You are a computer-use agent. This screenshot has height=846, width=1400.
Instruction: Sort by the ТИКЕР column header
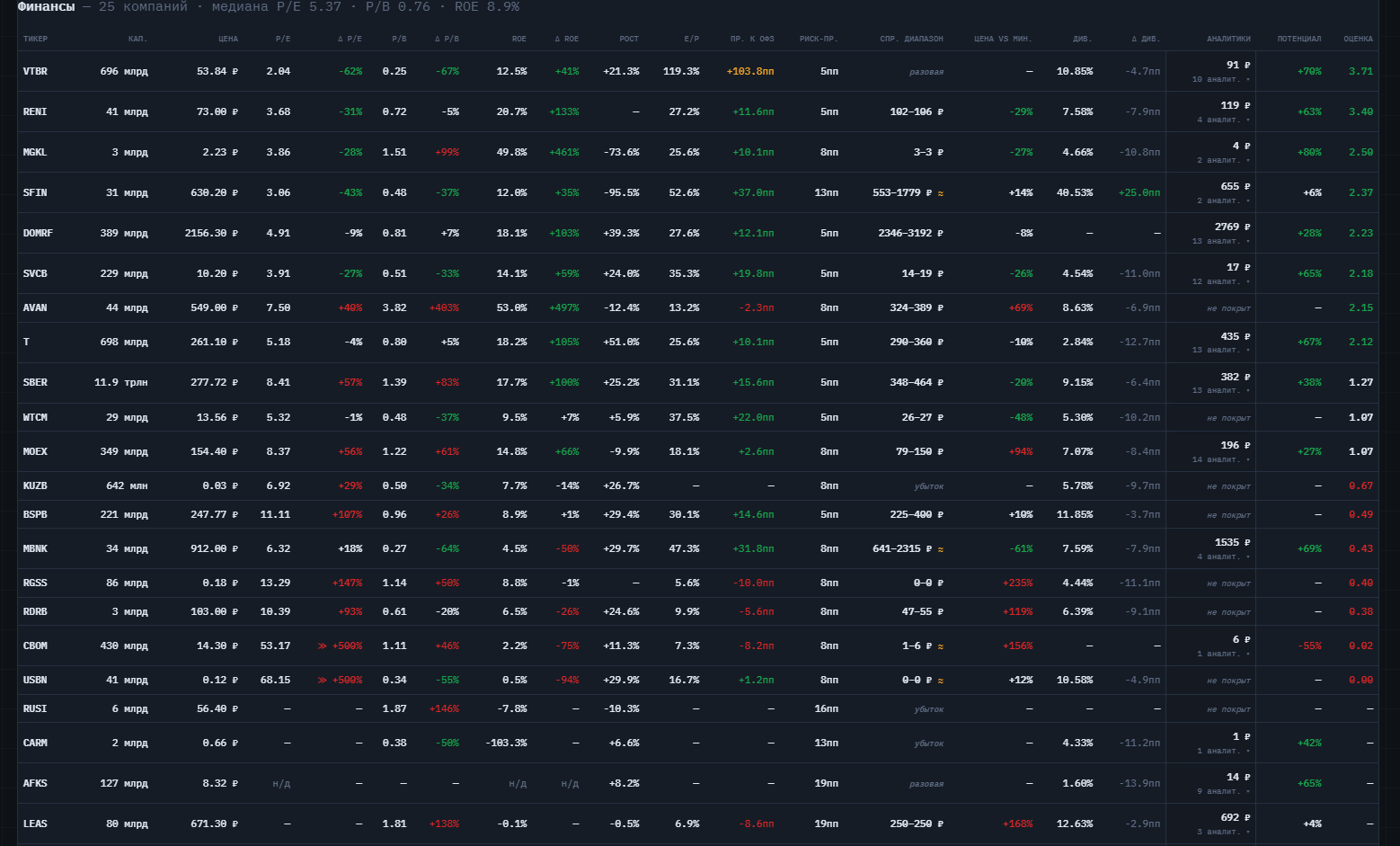click(36, 40)
